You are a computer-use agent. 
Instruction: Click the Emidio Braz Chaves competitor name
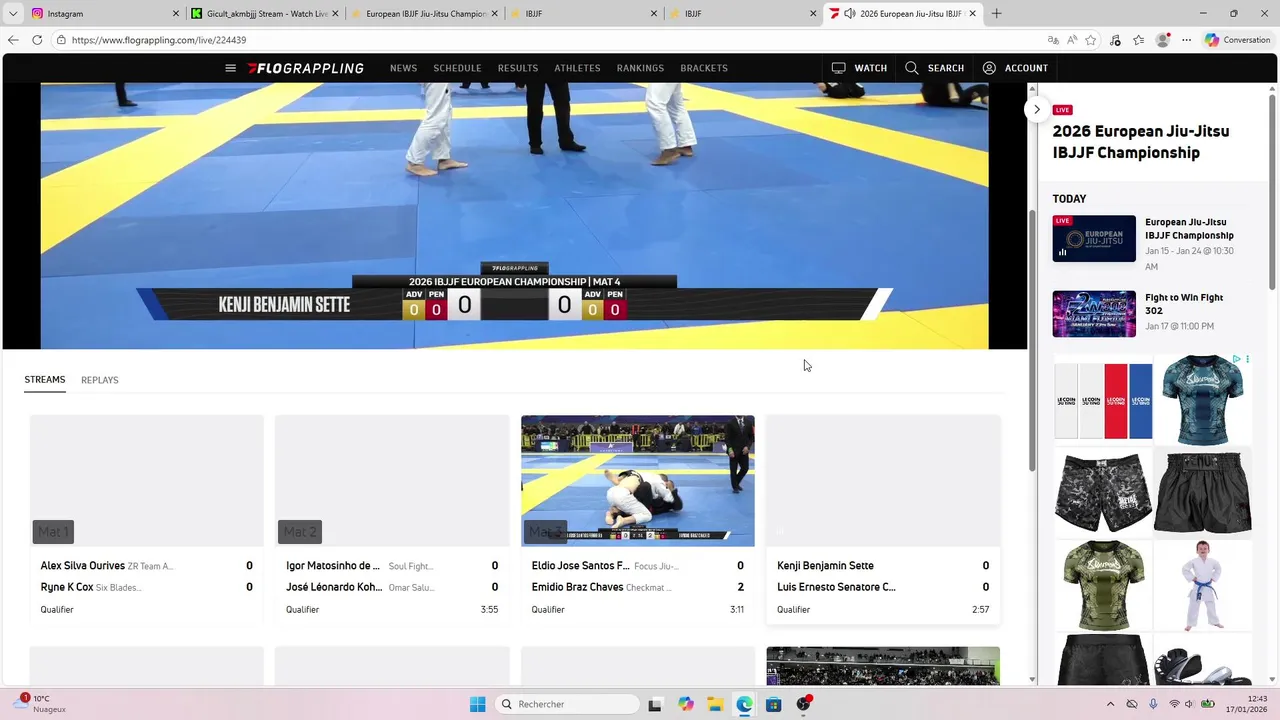coord(578,588)
